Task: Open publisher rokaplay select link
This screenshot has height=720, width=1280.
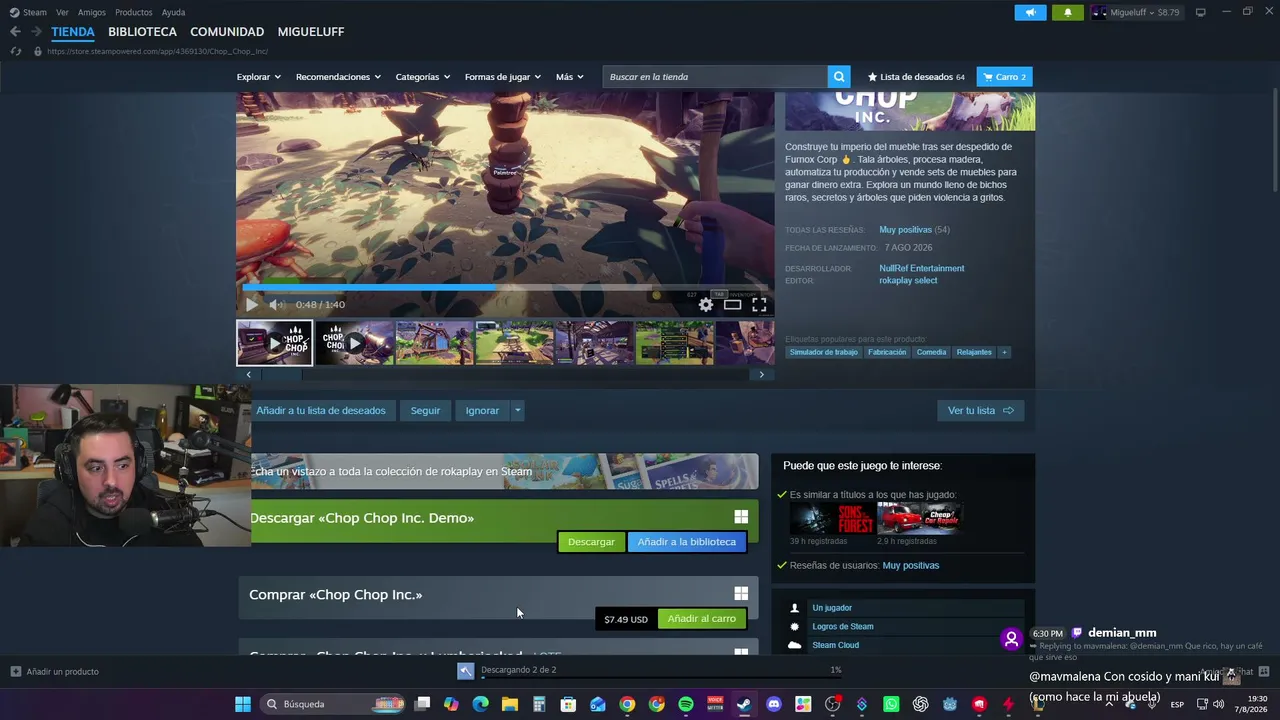Action: (908, 280)
